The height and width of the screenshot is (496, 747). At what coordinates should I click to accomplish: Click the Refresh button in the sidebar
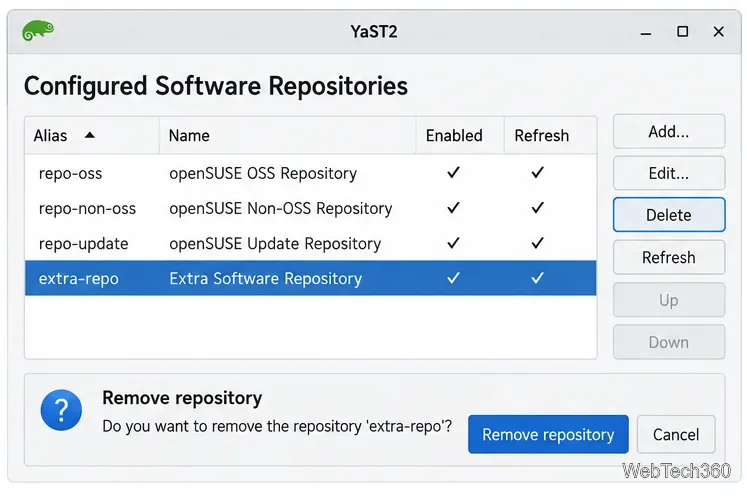coord(669,257)
